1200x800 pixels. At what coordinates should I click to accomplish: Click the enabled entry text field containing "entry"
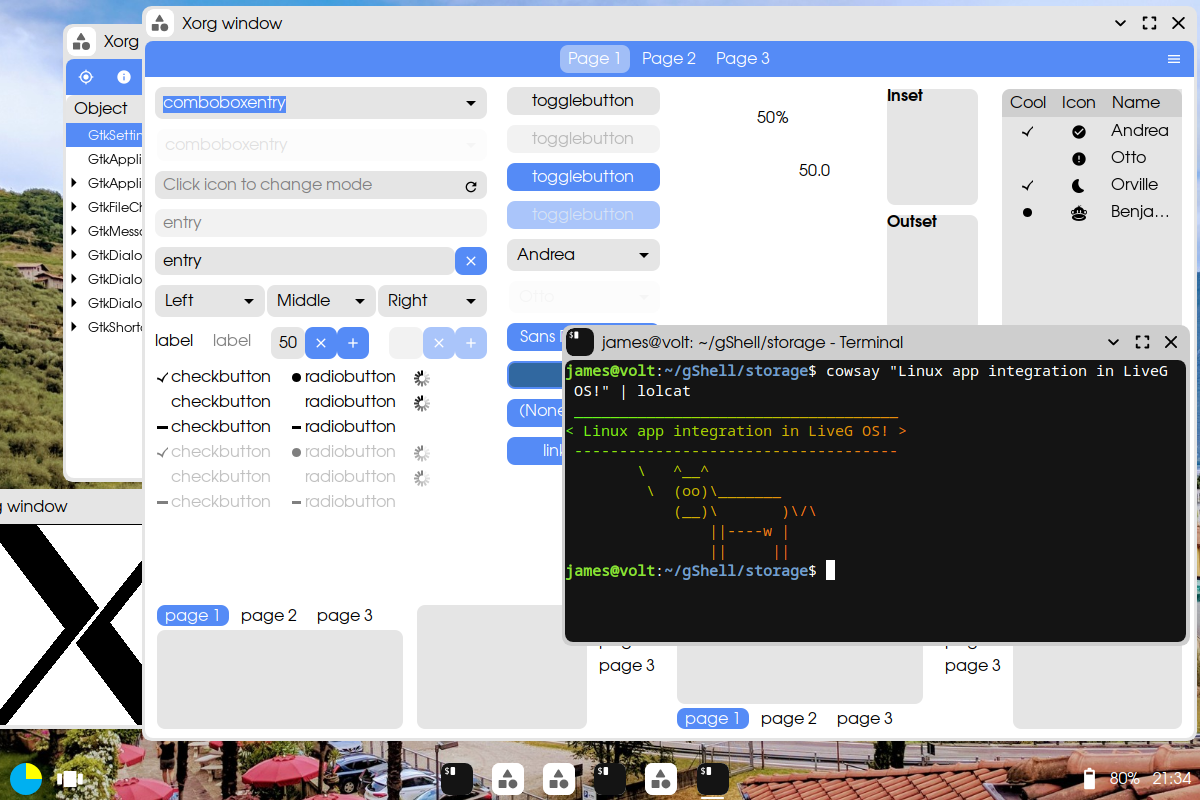pos(304,261)
